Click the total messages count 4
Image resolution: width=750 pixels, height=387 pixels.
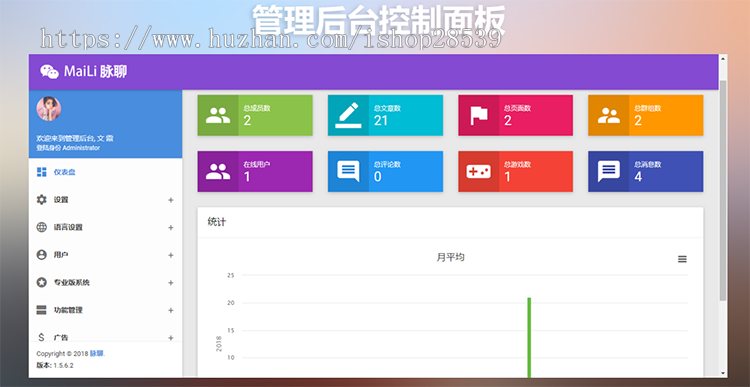(x=638, y=177)
